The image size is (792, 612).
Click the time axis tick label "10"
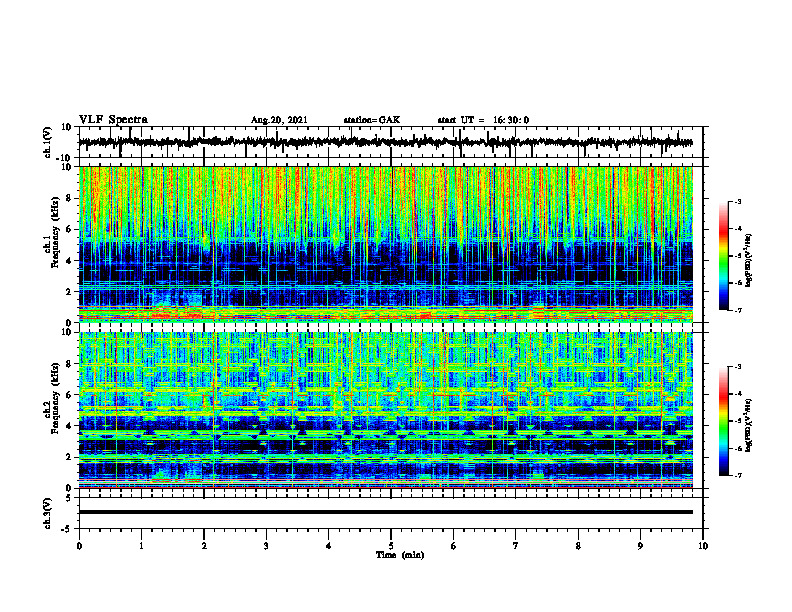pos(703,546)
